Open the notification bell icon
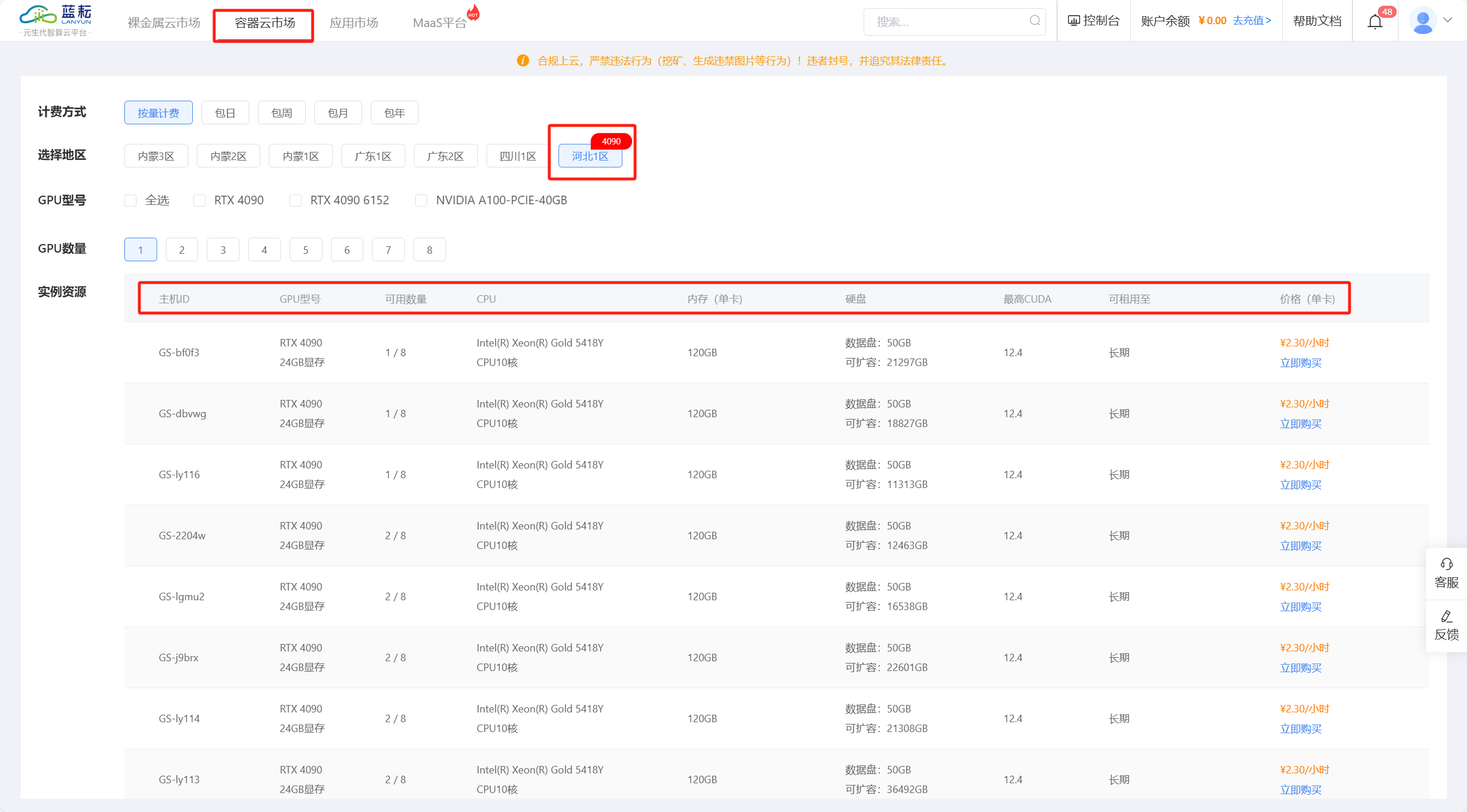The width and height of the screenshot is (1467, 812). 1375,22
